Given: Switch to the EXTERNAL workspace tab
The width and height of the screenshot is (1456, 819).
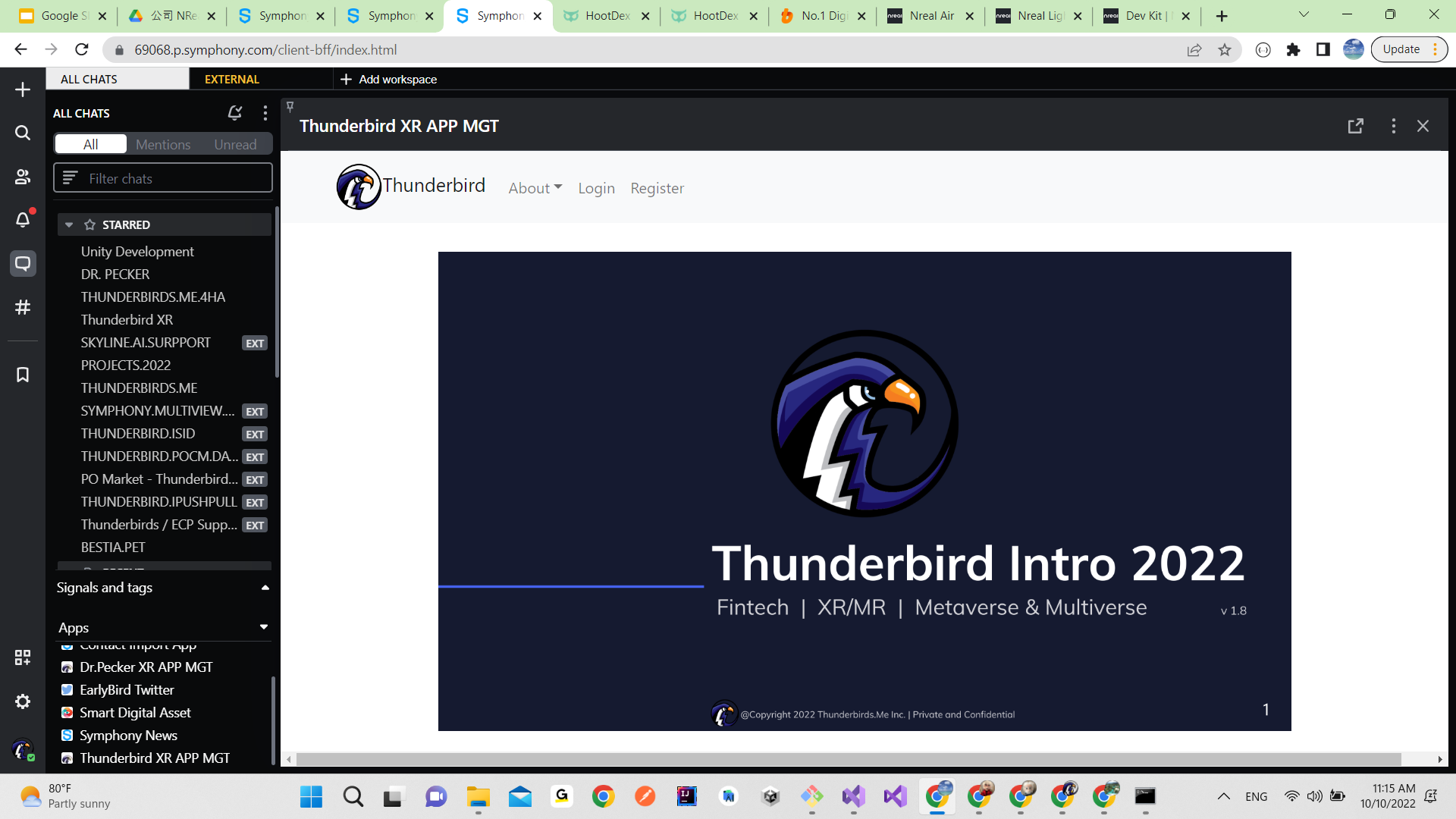Looking at the screenshot, I should pos(231,79).
